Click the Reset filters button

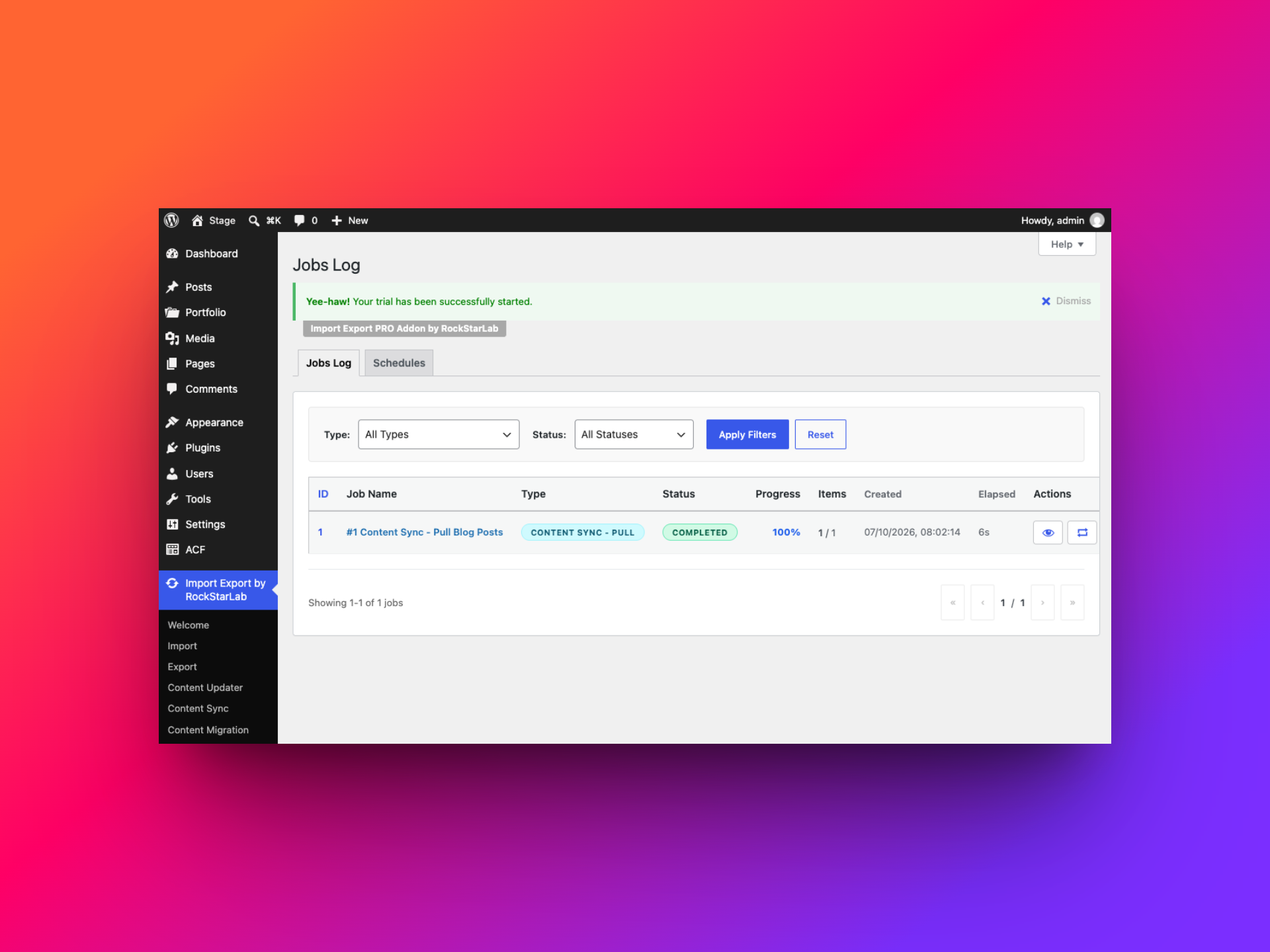click(x=820, y=434)
